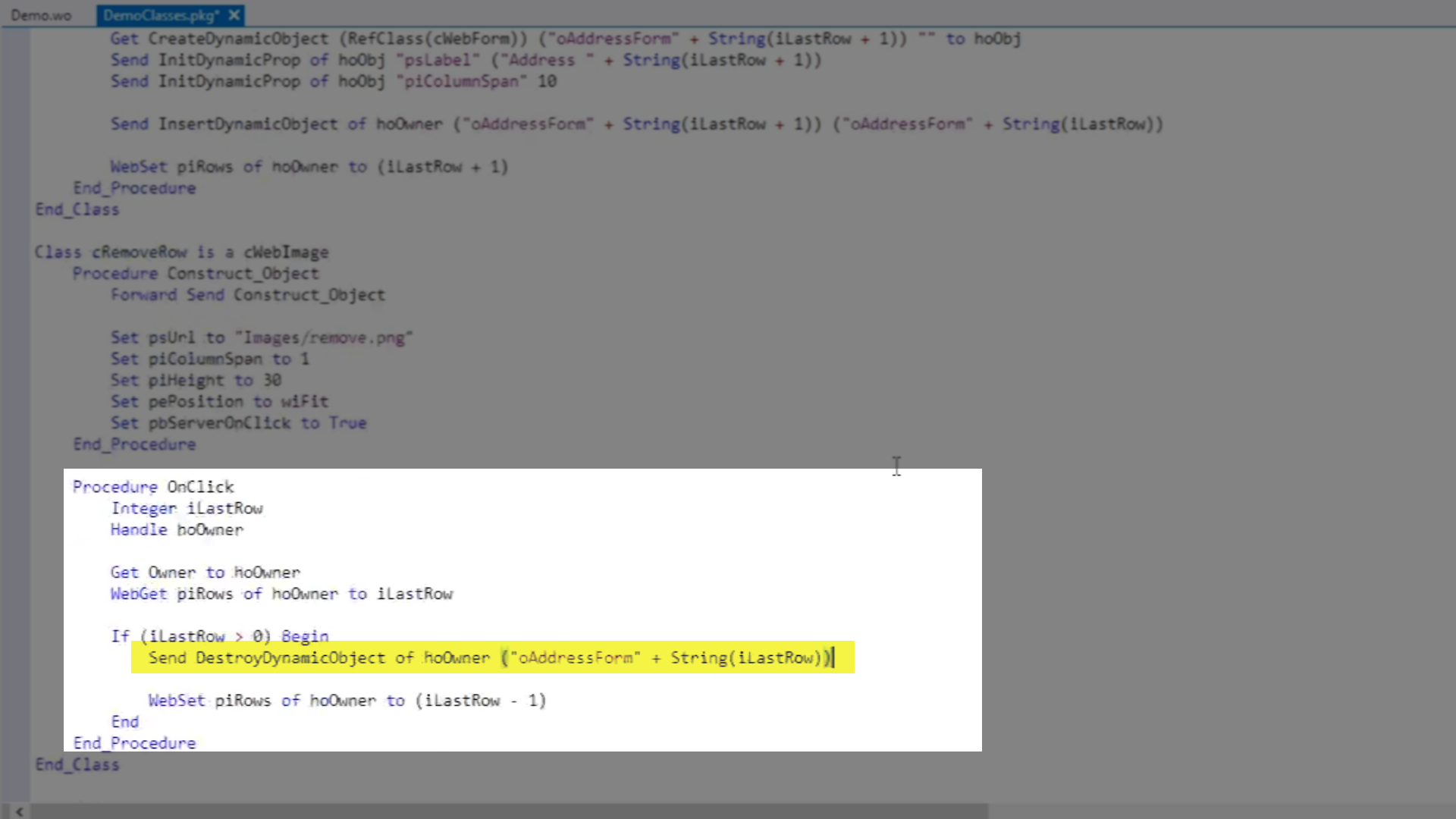Click final 'End_Class' line at bottom
The width and height of the screenshot is (1456, 819).
pyautogui.click(x=77, y=764)
